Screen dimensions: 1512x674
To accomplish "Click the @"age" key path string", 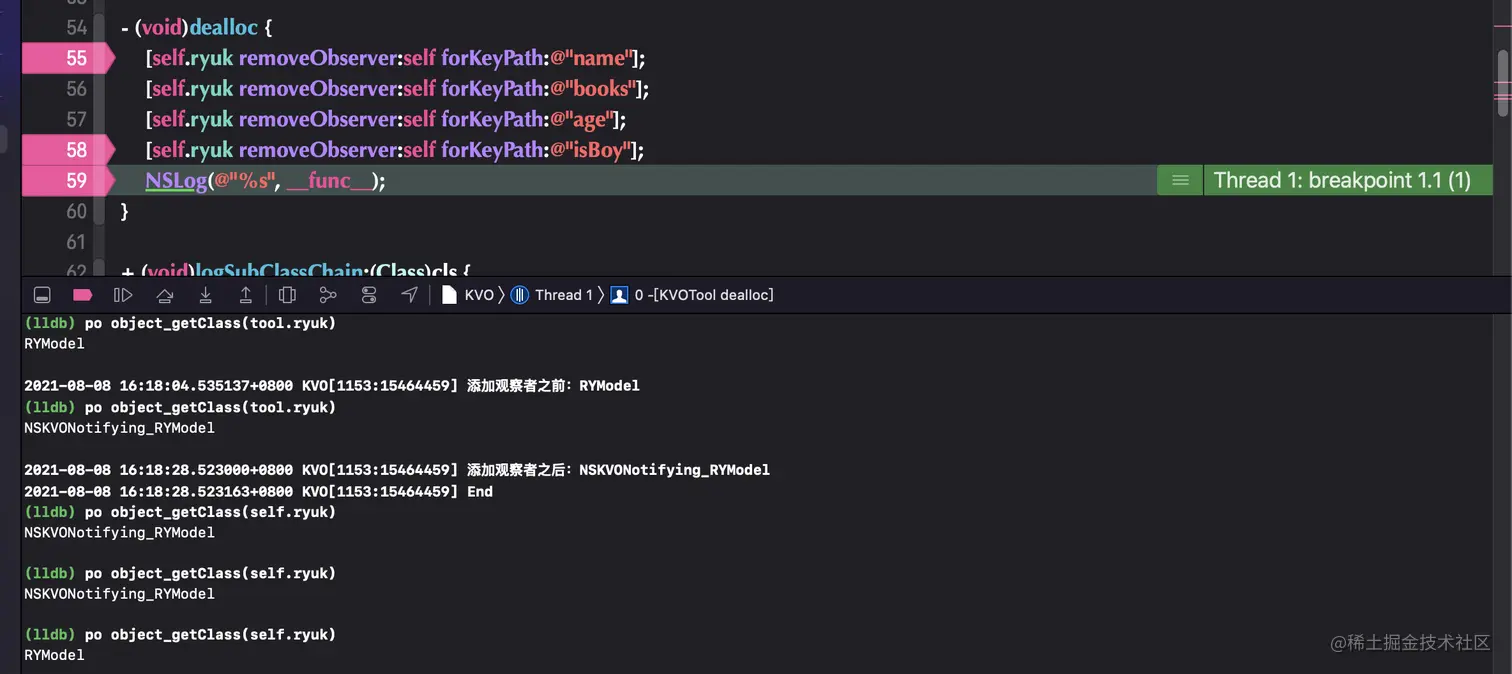I will click(x=582, y=119).
